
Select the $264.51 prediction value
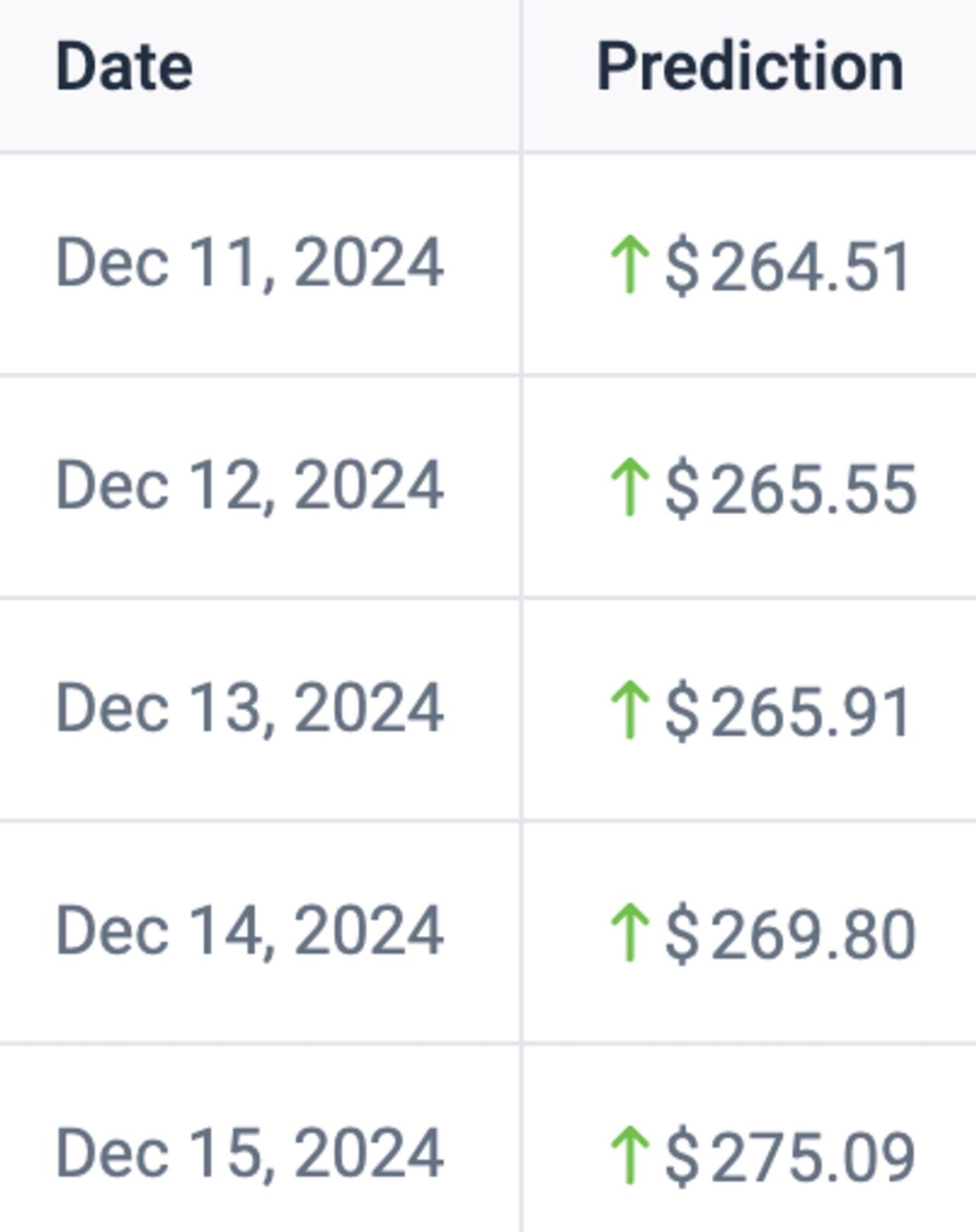[788, 266]
